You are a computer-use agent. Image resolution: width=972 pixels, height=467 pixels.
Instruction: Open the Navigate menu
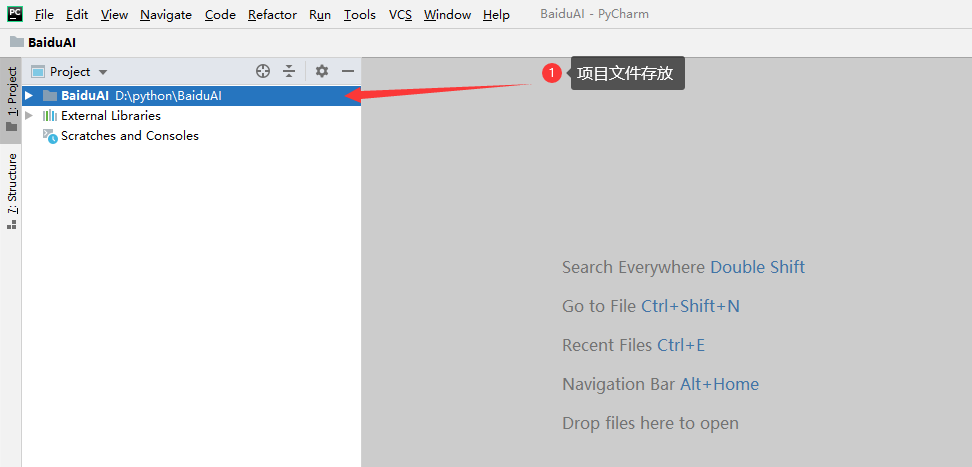[x=166, y=14]
